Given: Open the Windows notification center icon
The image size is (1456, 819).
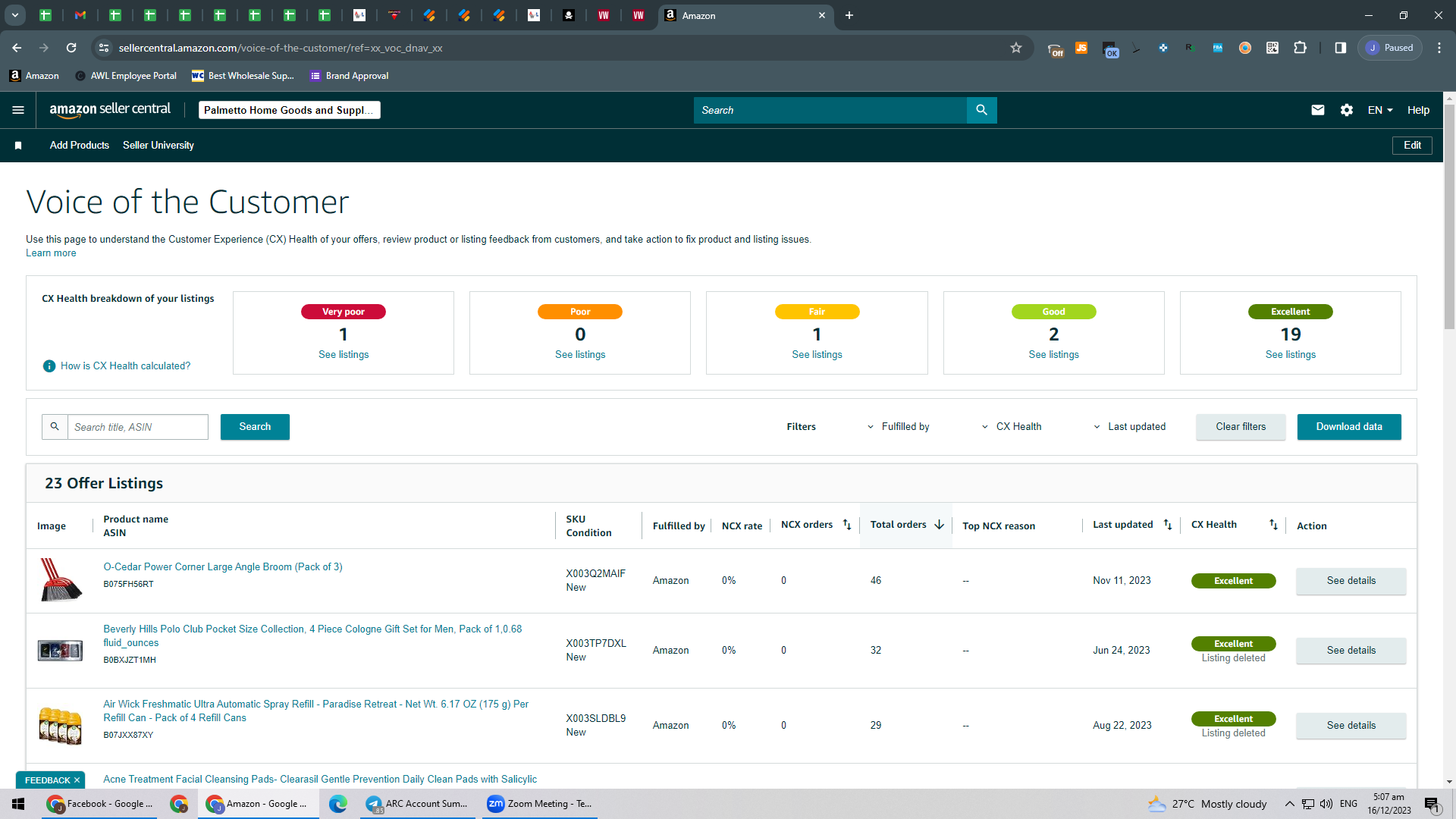Looking at the screenshot, I should (1432, 804).
